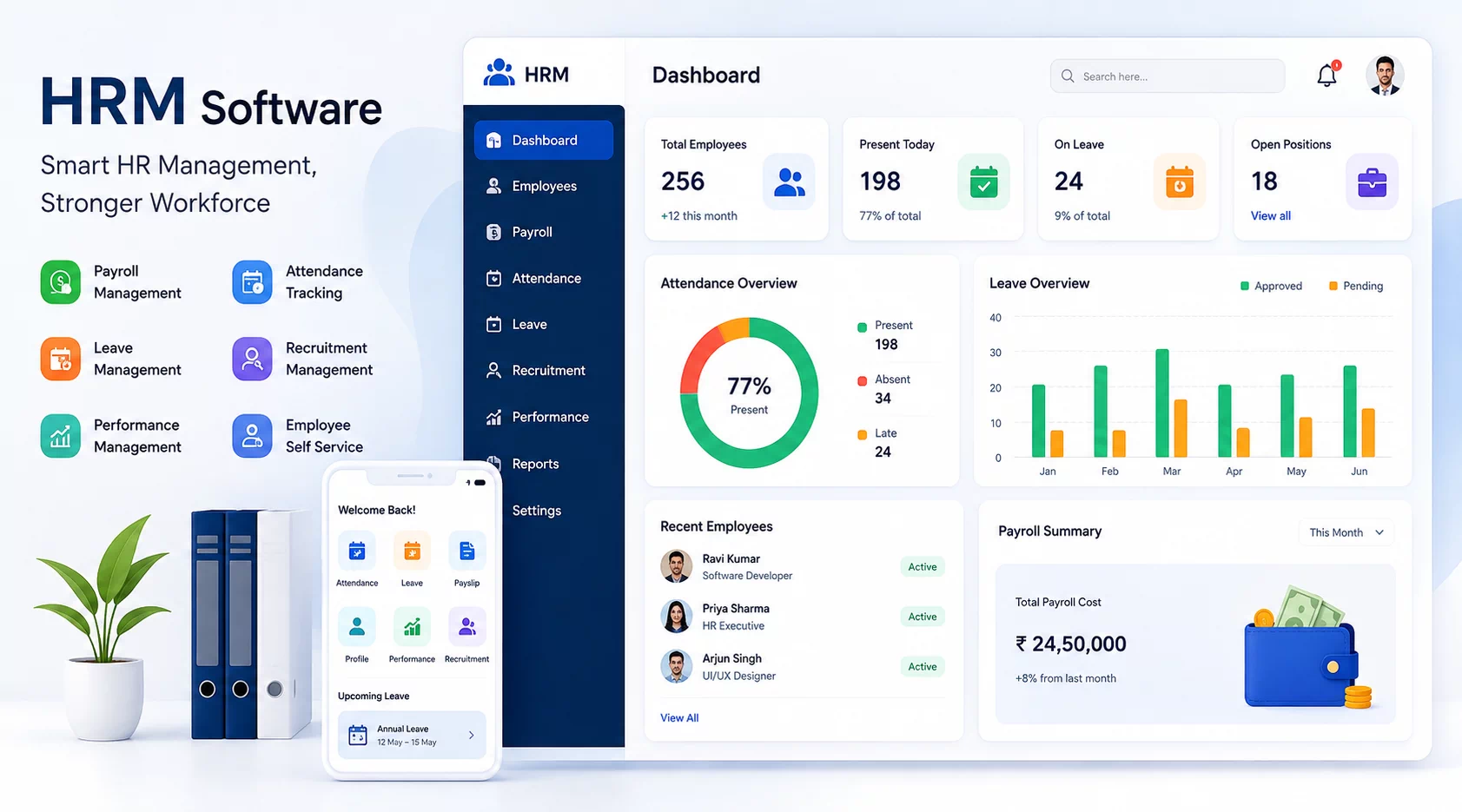Click the Recruitment Management purple icon
The width and height of the screenshot is (1462, 812).
(252, 359)
